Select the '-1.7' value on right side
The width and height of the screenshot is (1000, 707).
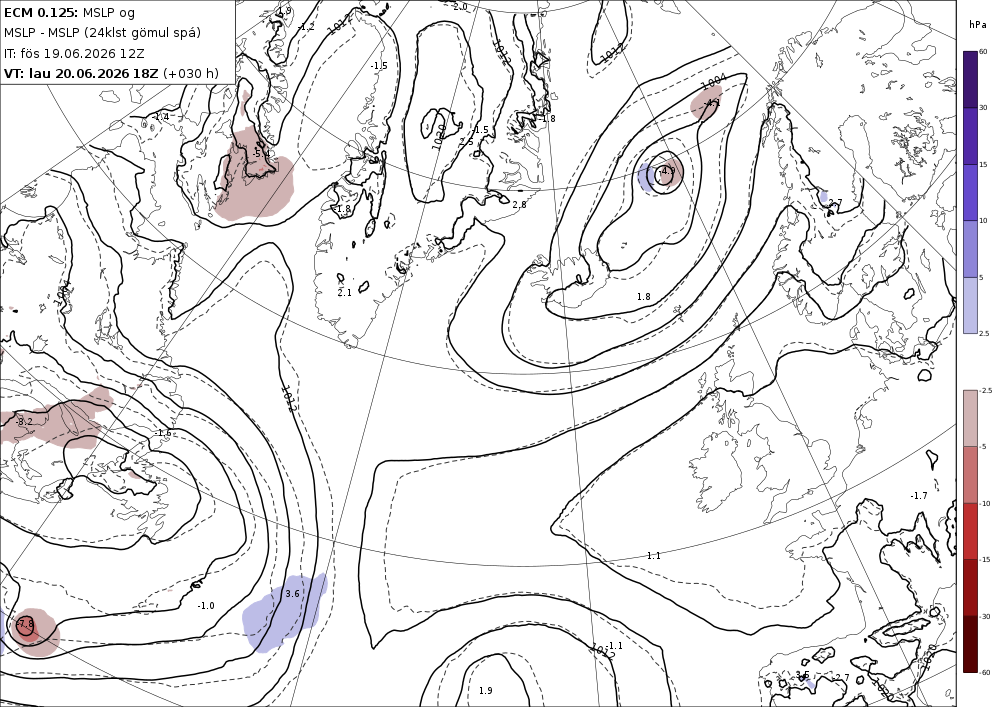pos(919,495)
